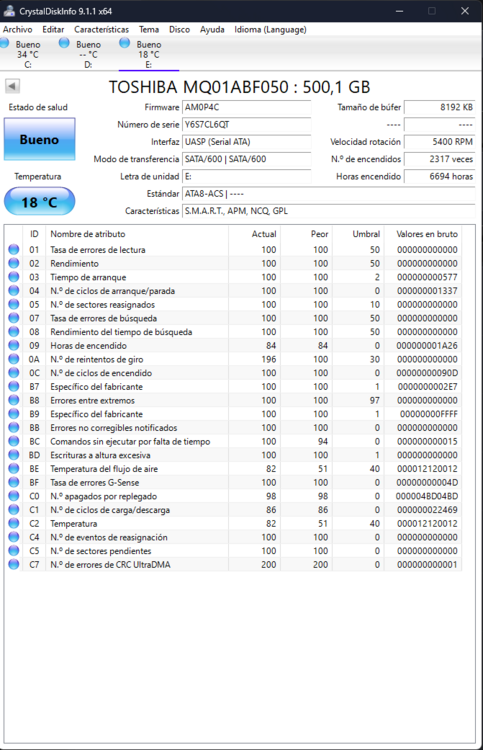The width and height of the screenshot is (483, 750).
Task: Click status orb for Comandos sin ejecutar row
Action: click(x=14, y=441)
